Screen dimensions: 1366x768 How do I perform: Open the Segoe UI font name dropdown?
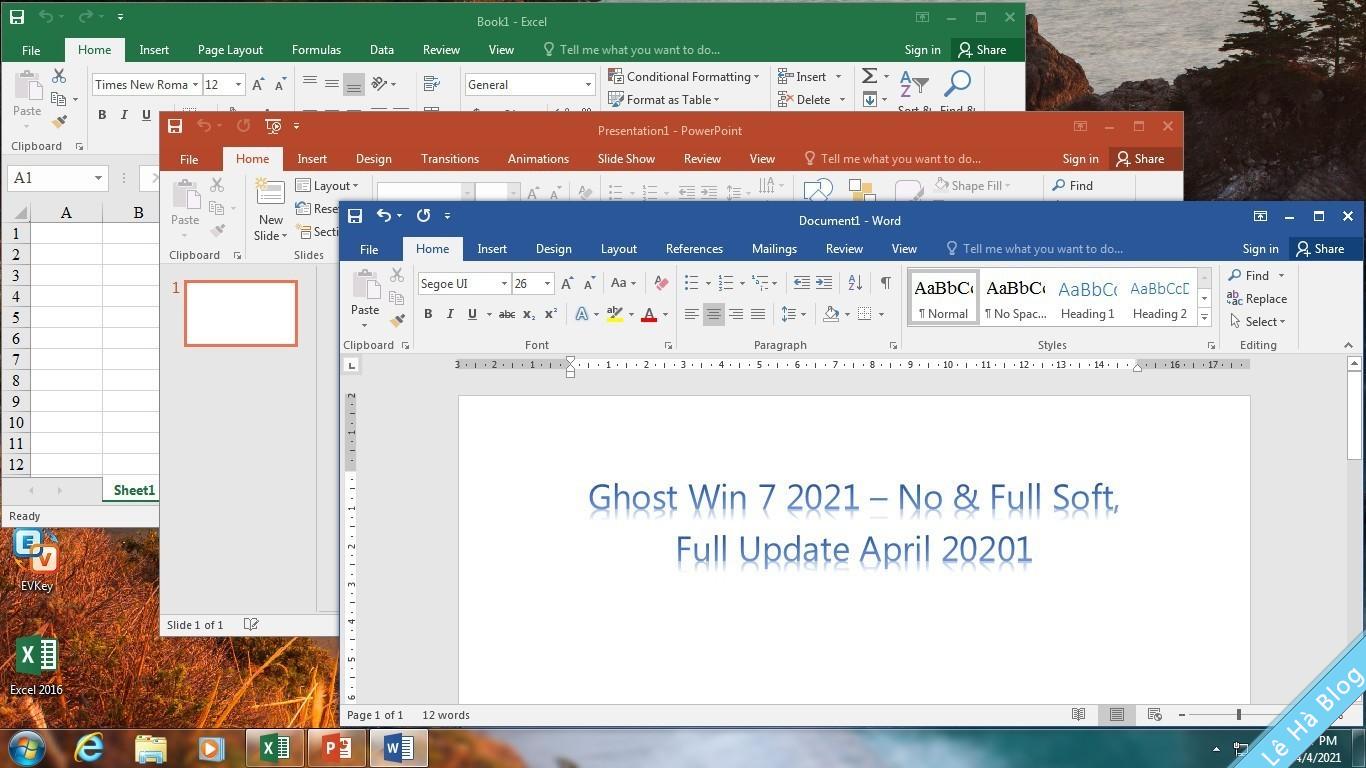coord(504,284)
